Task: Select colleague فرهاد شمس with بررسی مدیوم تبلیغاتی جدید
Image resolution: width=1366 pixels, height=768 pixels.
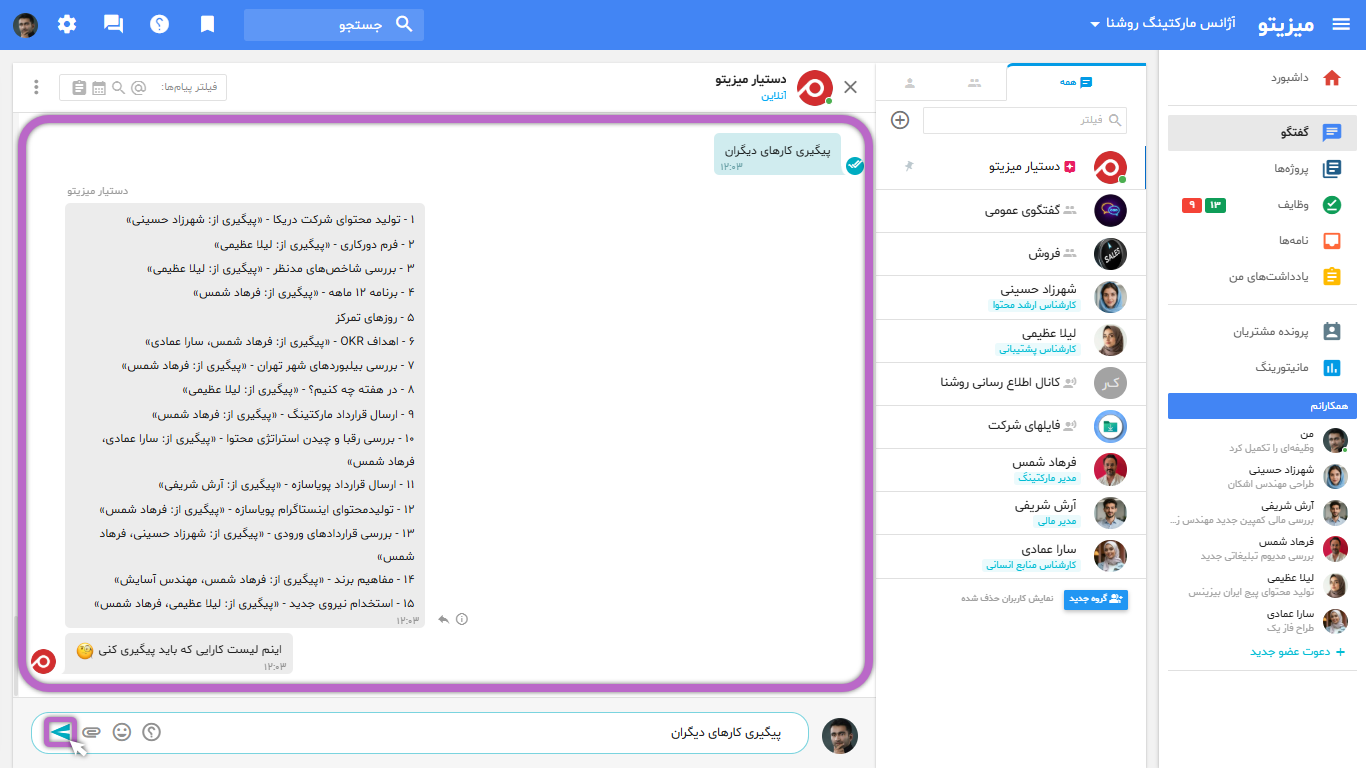Action: 1262,548
